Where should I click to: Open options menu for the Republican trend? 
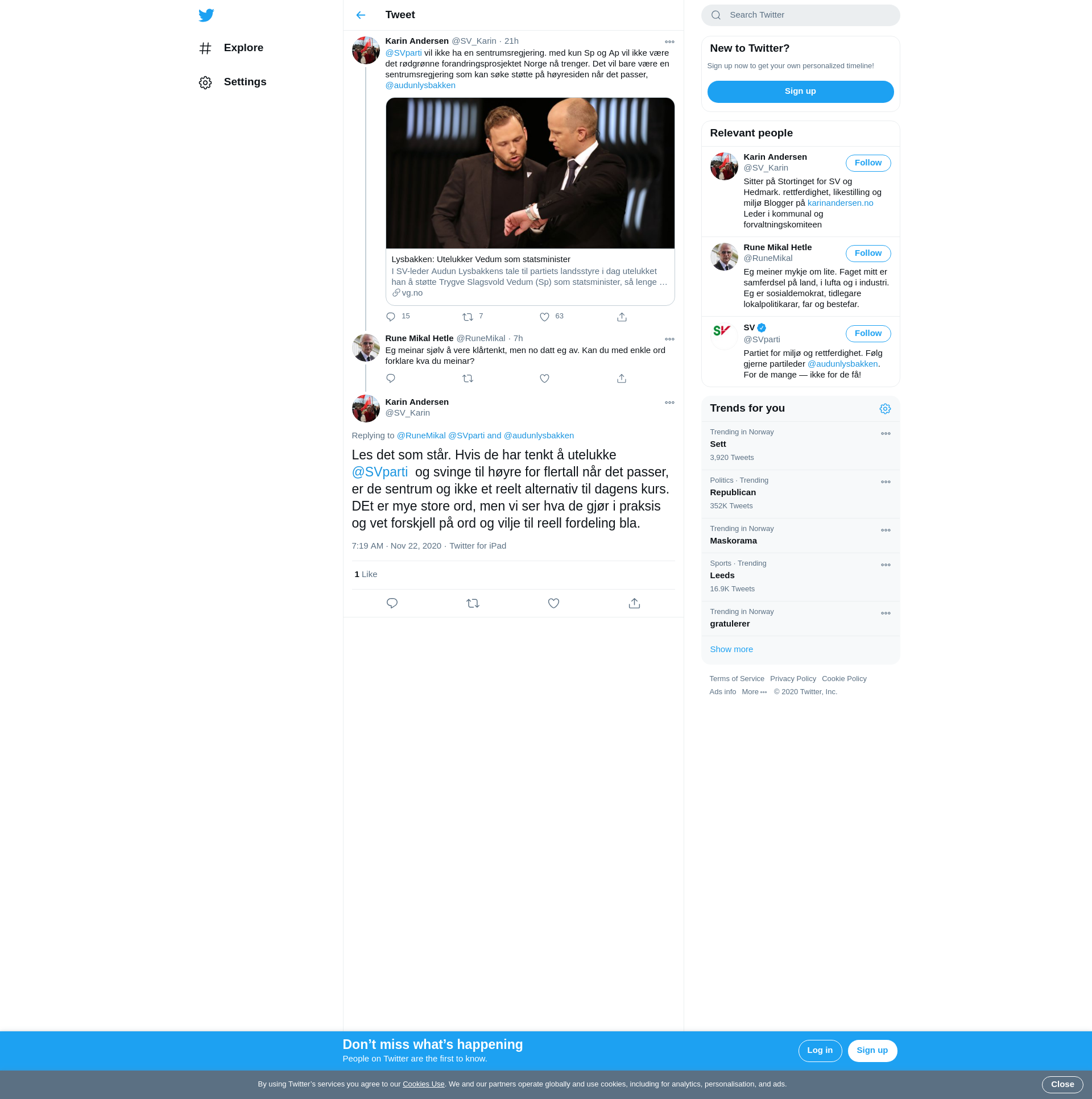(x=886, y=482)
